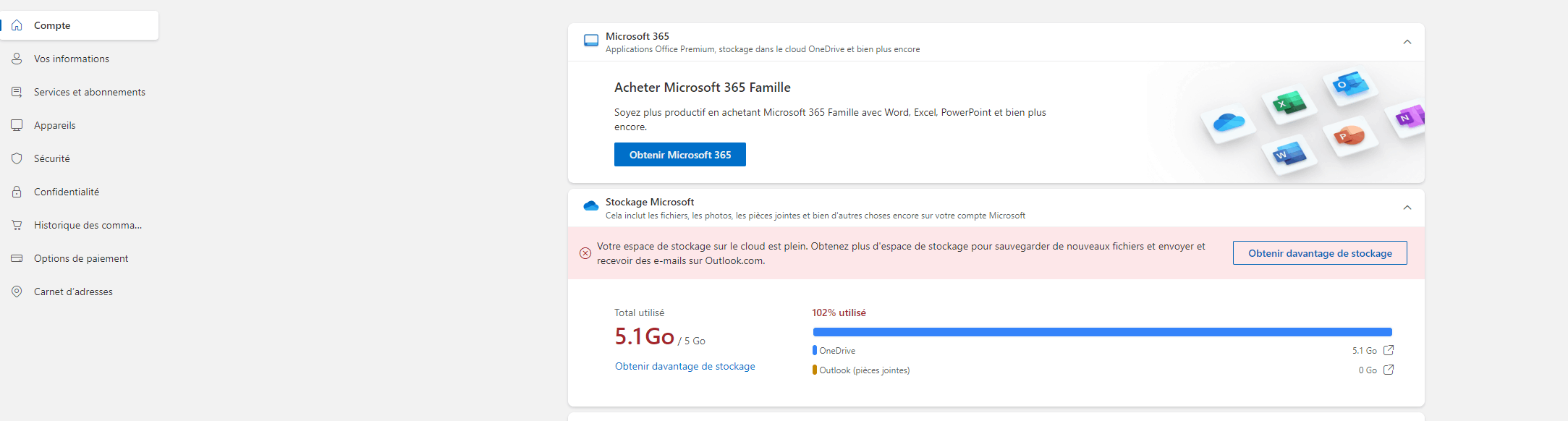The width and height of the screenshot is (1568, 421).
Task: Click the orange Outlook legend swatch
Action: (815, 370)
